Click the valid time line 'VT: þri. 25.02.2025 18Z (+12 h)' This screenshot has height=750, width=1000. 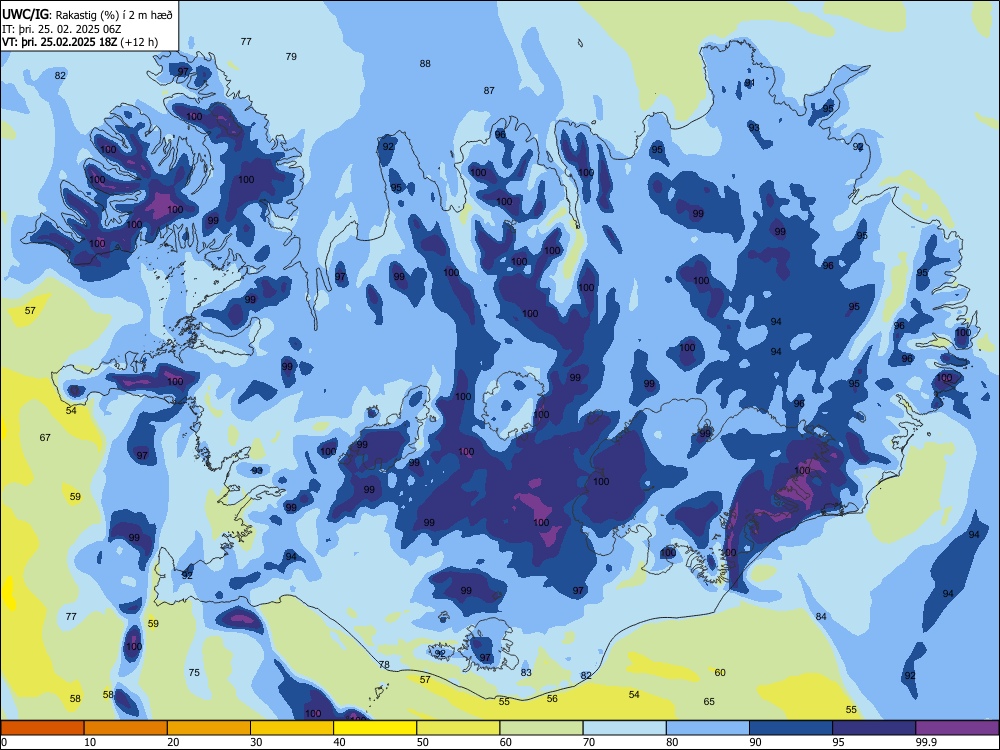[x=80, y=42]
